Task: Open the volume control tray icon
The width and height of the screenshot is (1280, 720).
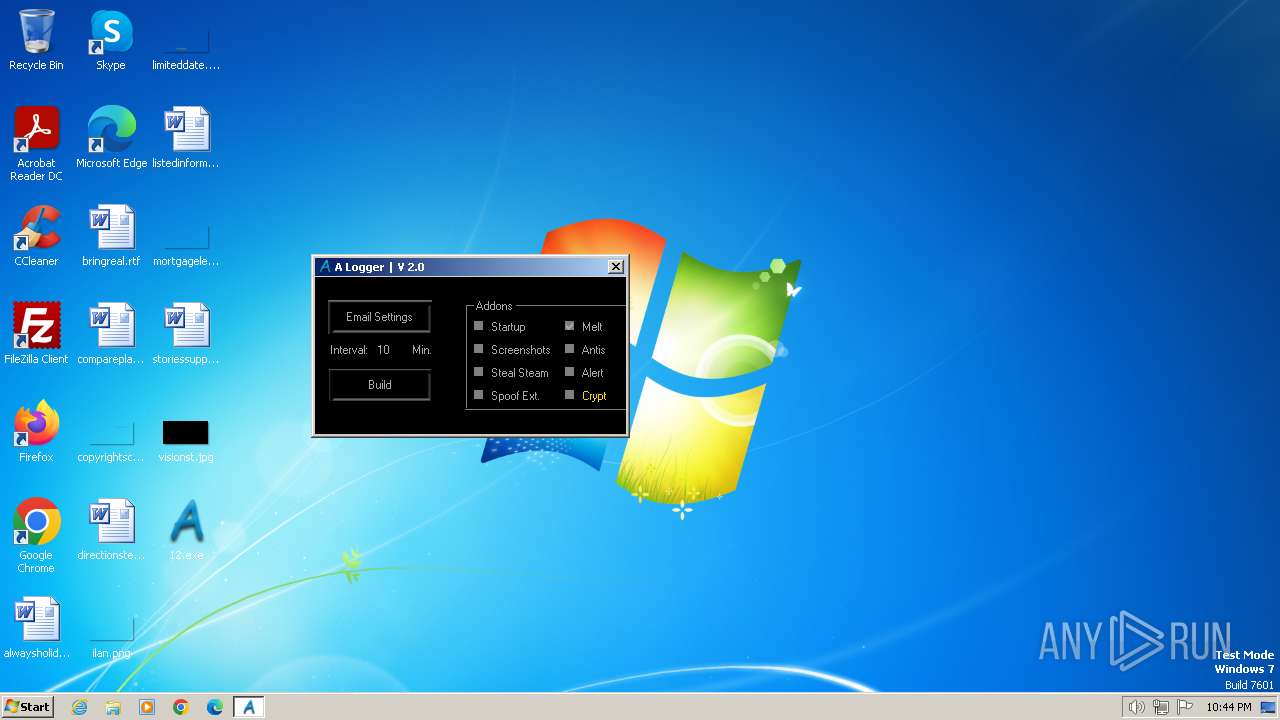Action: click(x=1136, y=707)
